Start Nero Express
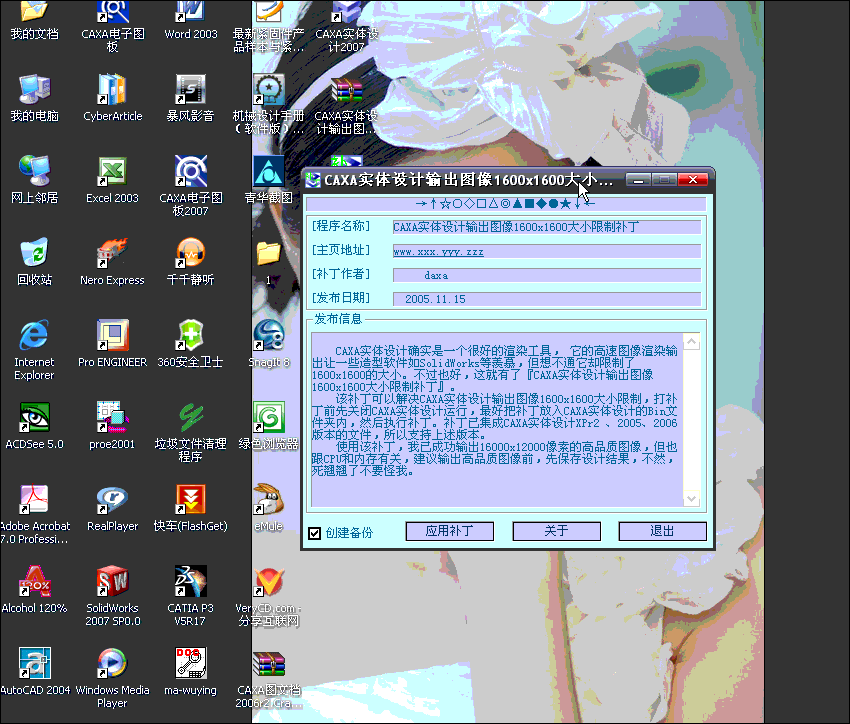 point(111,250)
